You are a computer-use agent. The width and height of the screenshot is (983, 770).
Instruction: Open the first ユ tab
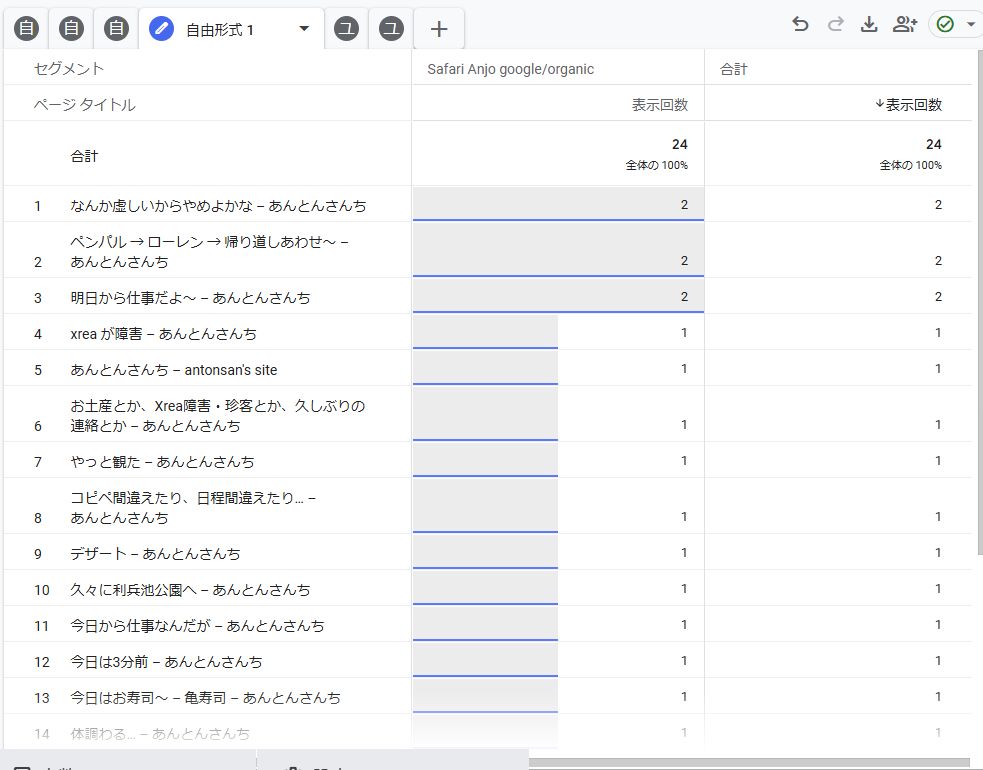click(x=347, y=29)
